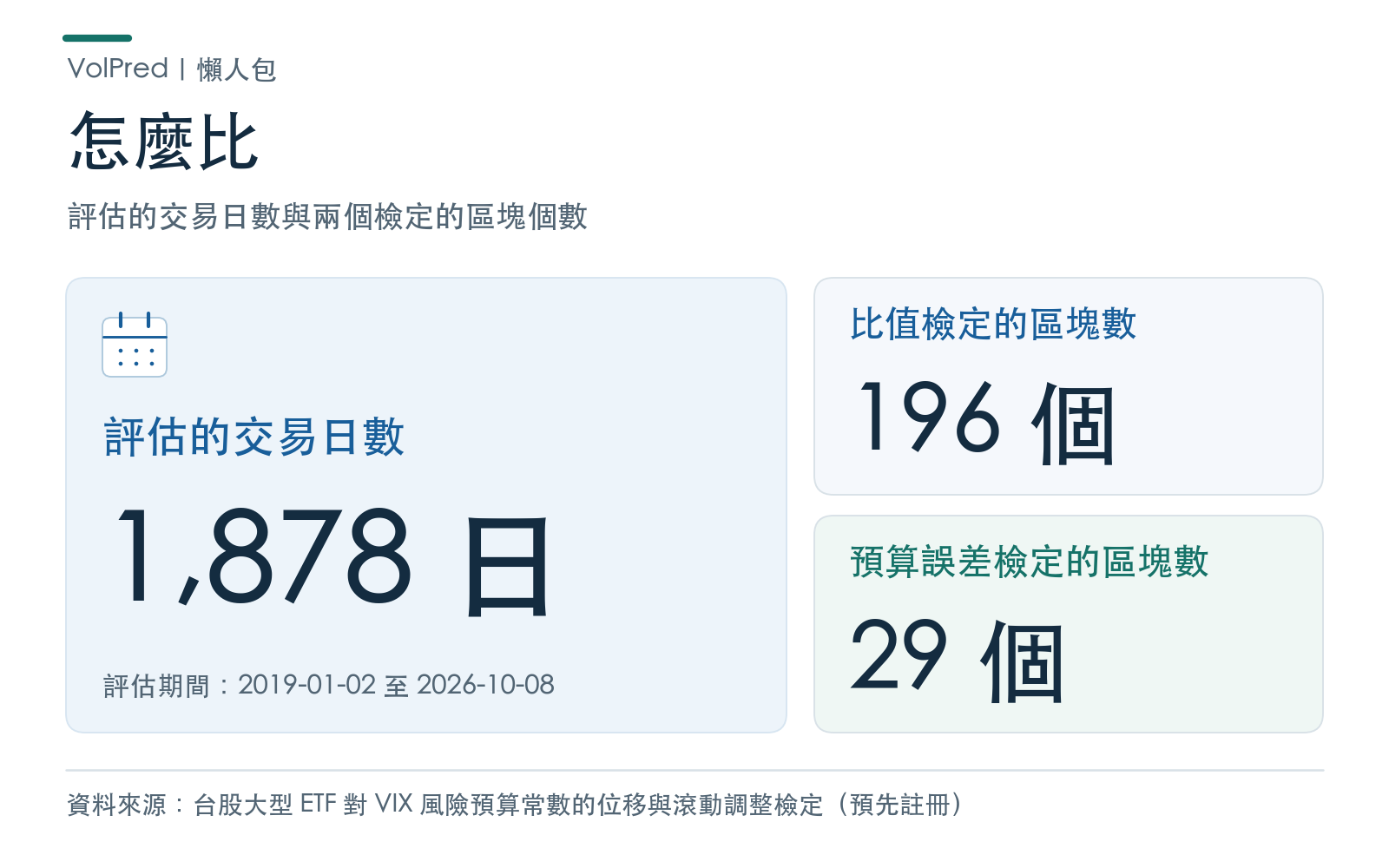This screenshot has width=1389, height=868.
Task: Select the 'VolPred | 懶人包' header text
Action: point(172,69)
